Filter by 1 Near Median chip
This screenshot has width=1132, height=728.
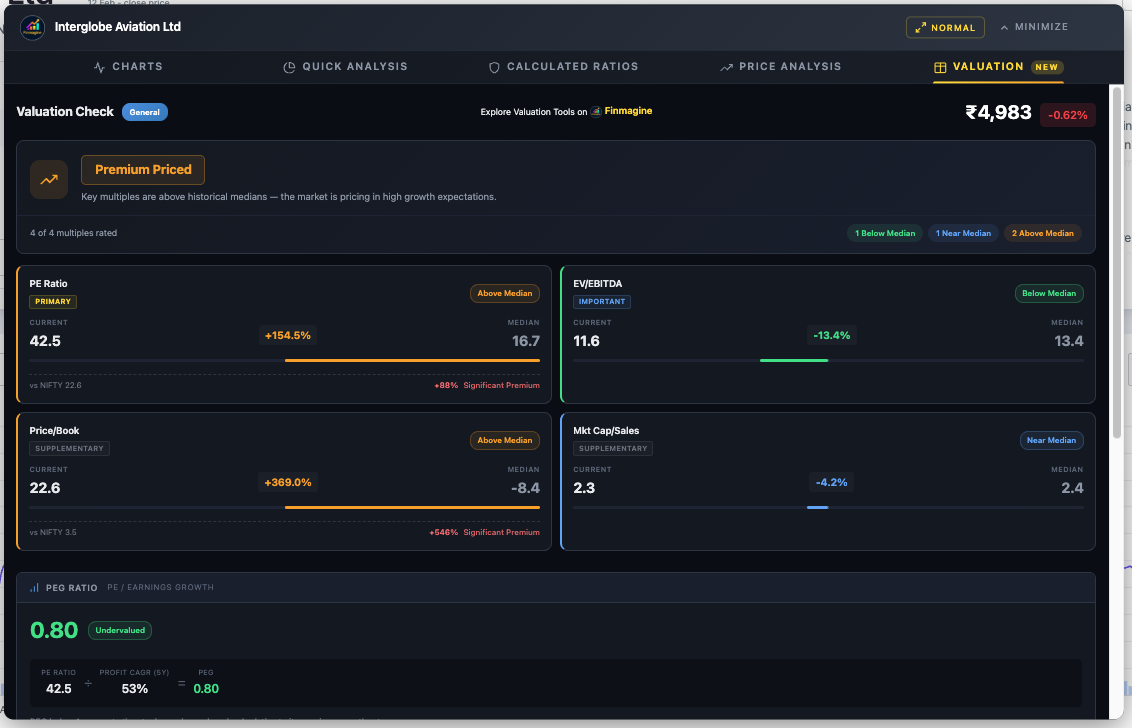(x=963, y=233)
